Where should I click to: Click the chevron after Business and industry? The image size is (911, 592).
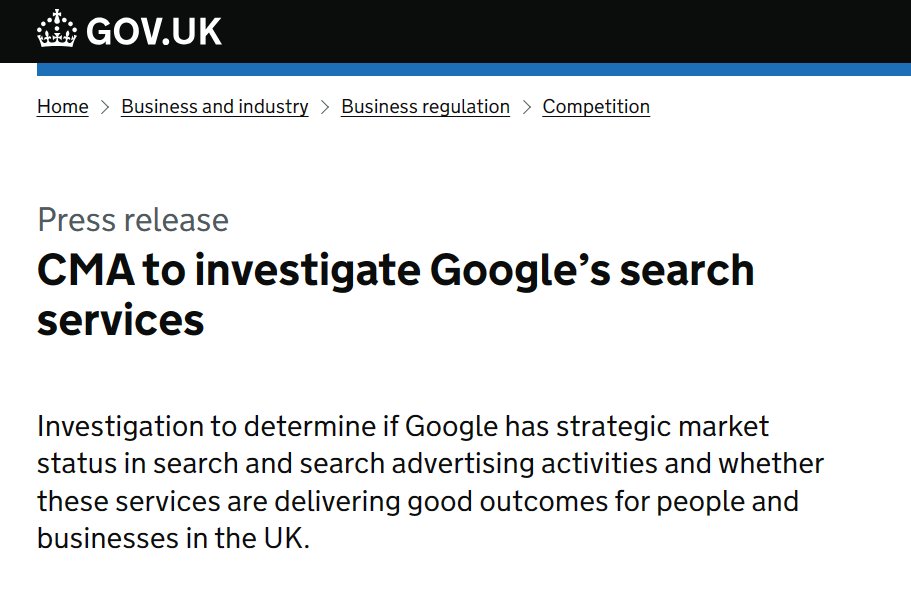[x=325, y=107]
